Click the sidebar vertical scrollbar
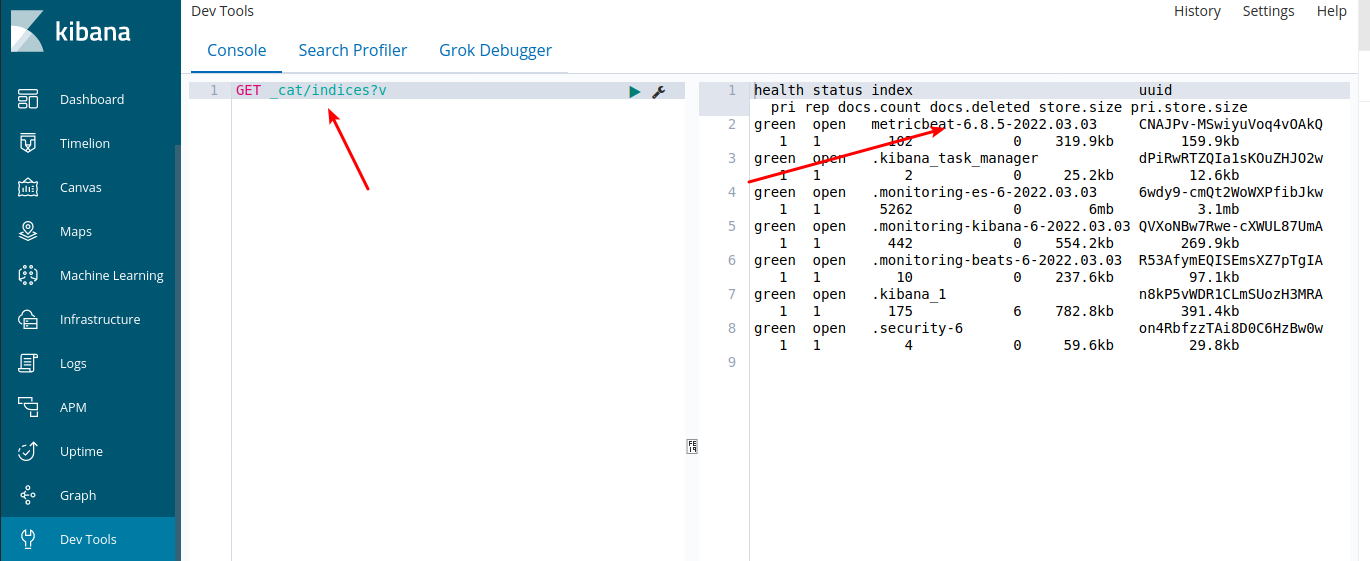Viewport: 1370px width, 561px height. 178,352
